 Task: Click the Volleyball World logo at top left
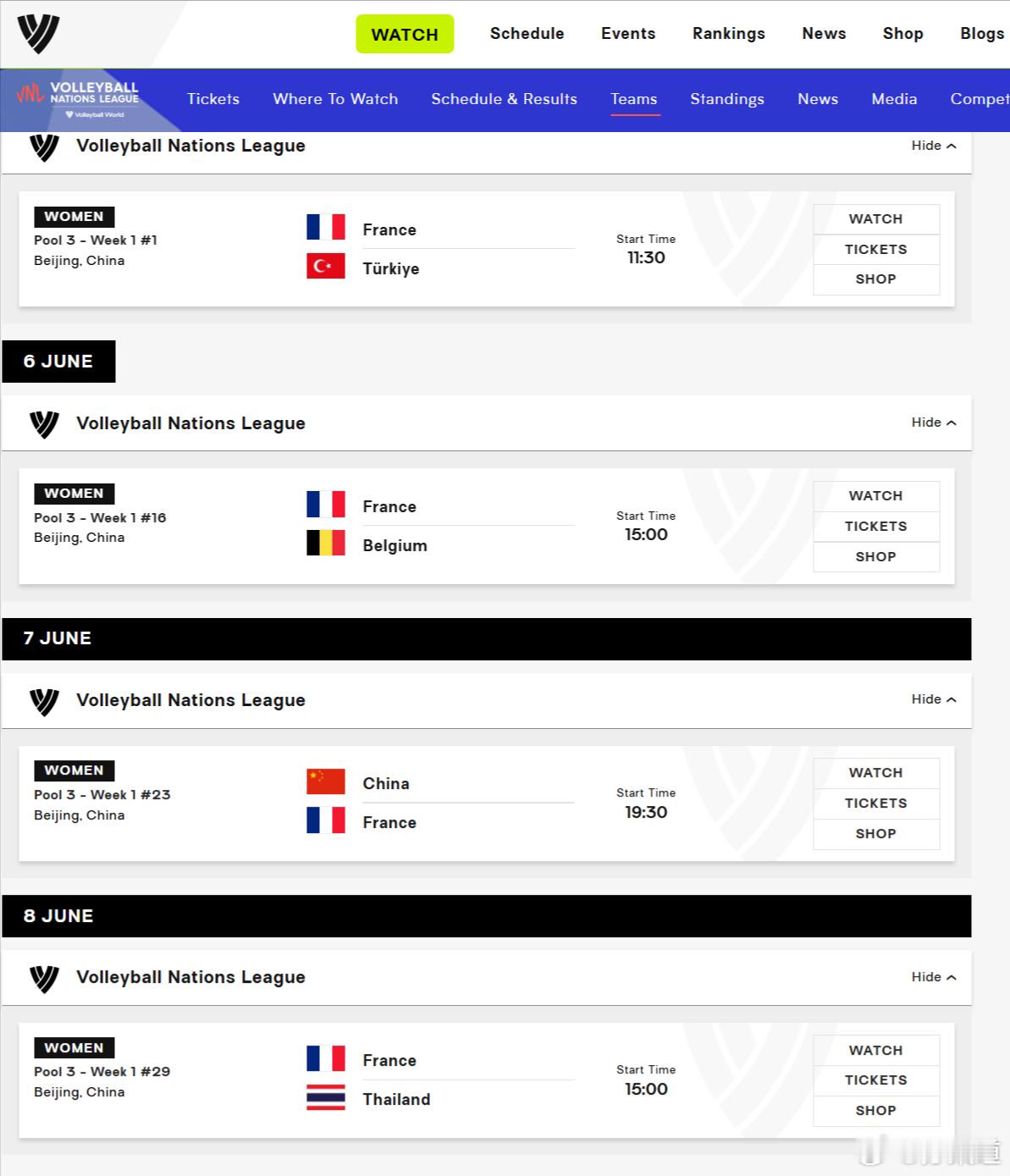pyautogui.click(x=38, y=34)
